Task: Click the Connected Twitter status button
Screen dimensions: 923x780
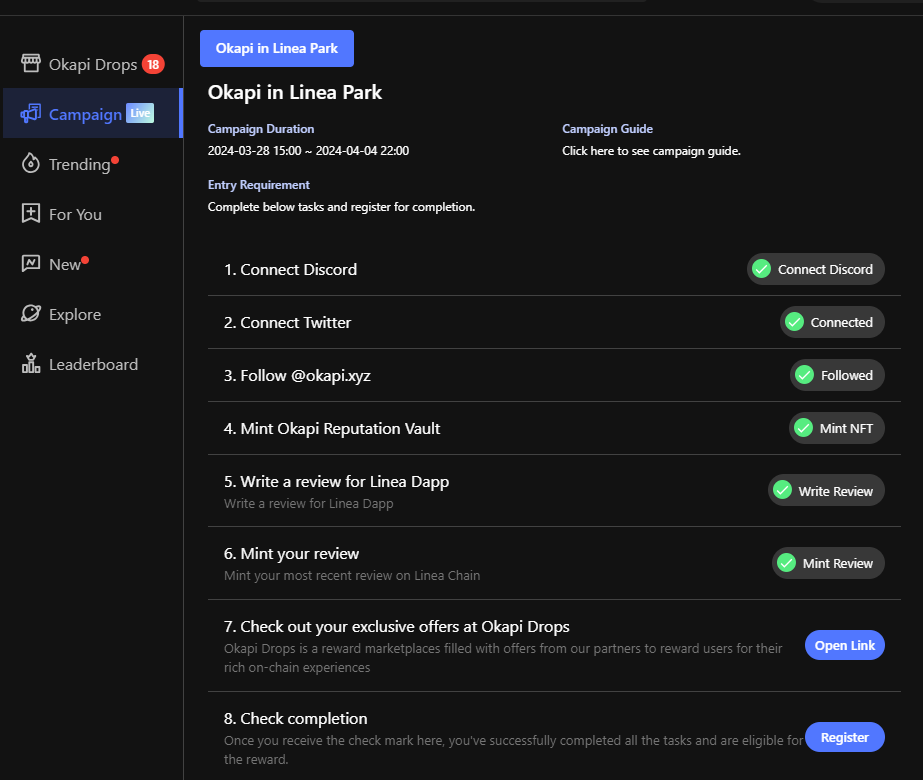Action: coord(832,322)
